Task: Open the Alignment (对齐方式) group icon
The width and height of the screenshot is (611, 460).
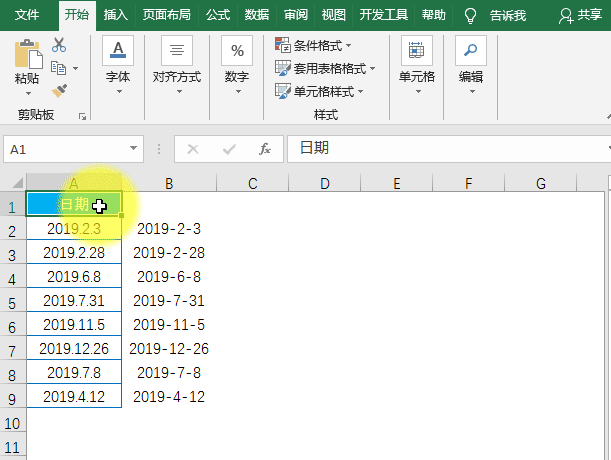Action: pos(177,50)
